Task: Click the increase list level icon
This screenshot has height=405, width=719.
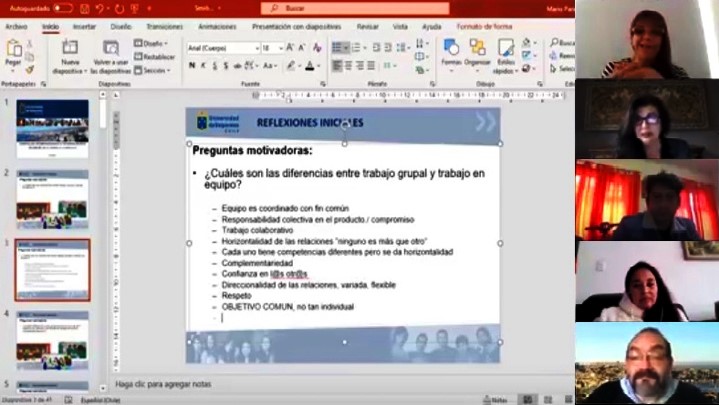Action: 388,47
